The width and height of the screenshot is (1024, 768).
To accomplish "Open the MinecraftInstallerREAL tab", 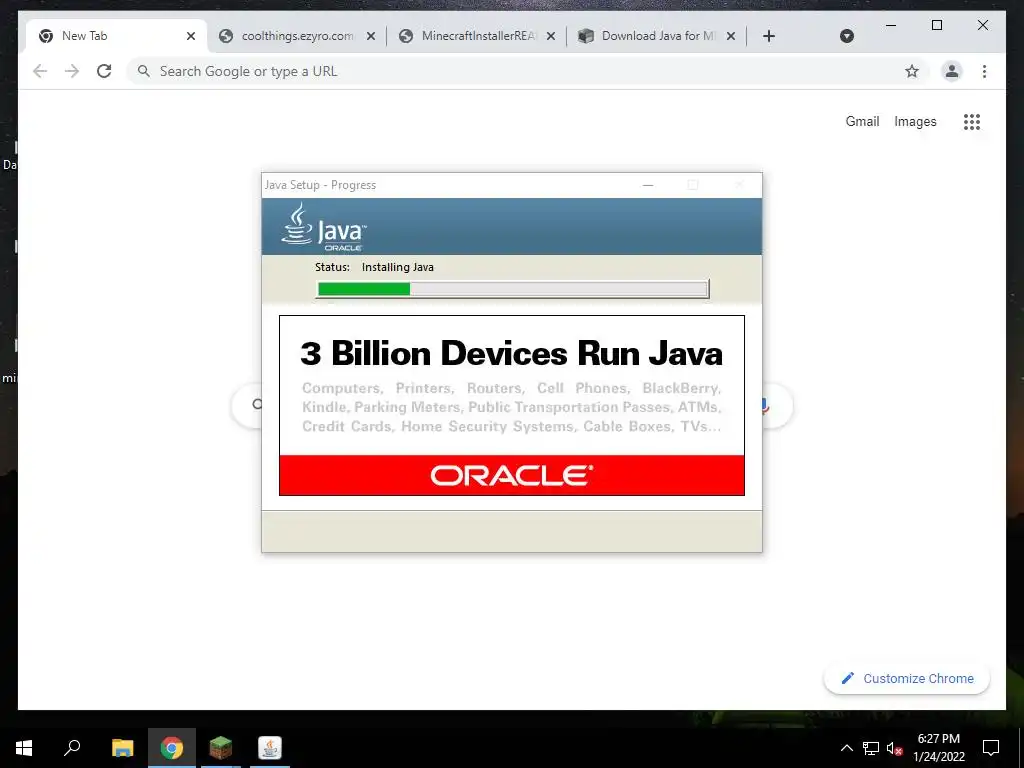I will pos(477,36).
